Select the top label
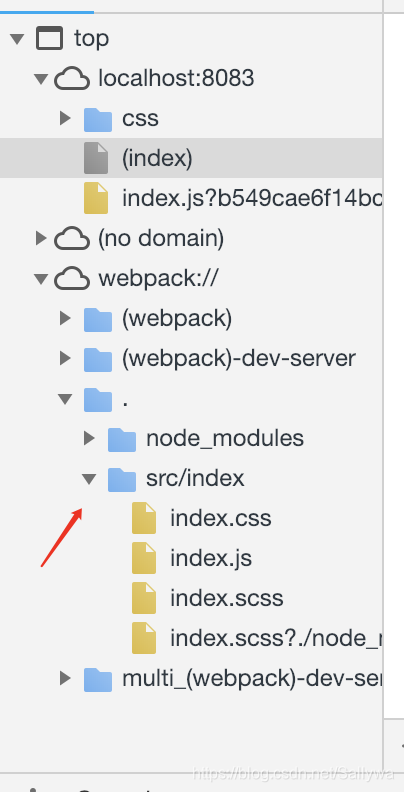 [91, 39]
